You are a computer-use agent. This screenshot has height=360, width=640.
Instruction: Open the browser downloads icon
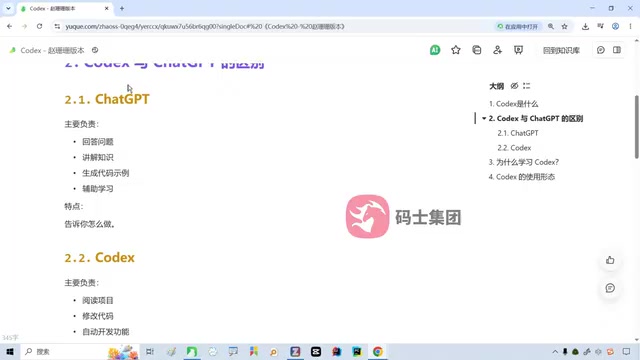click(x=585, y=27)
